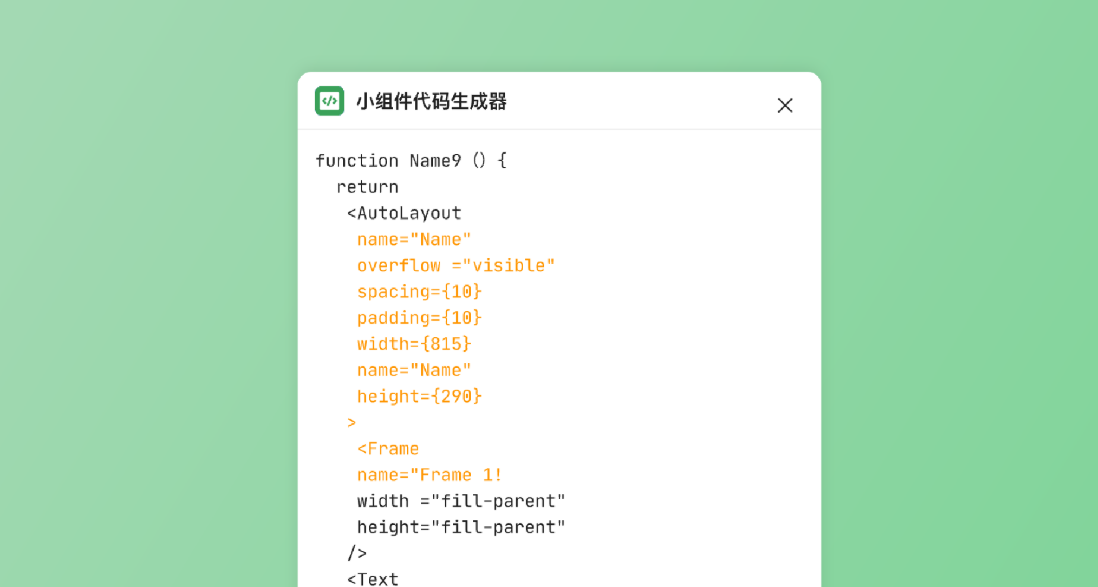The image size is (1098, 587).
Task: Click the function Name9 () { line
Action: [411, 160]
